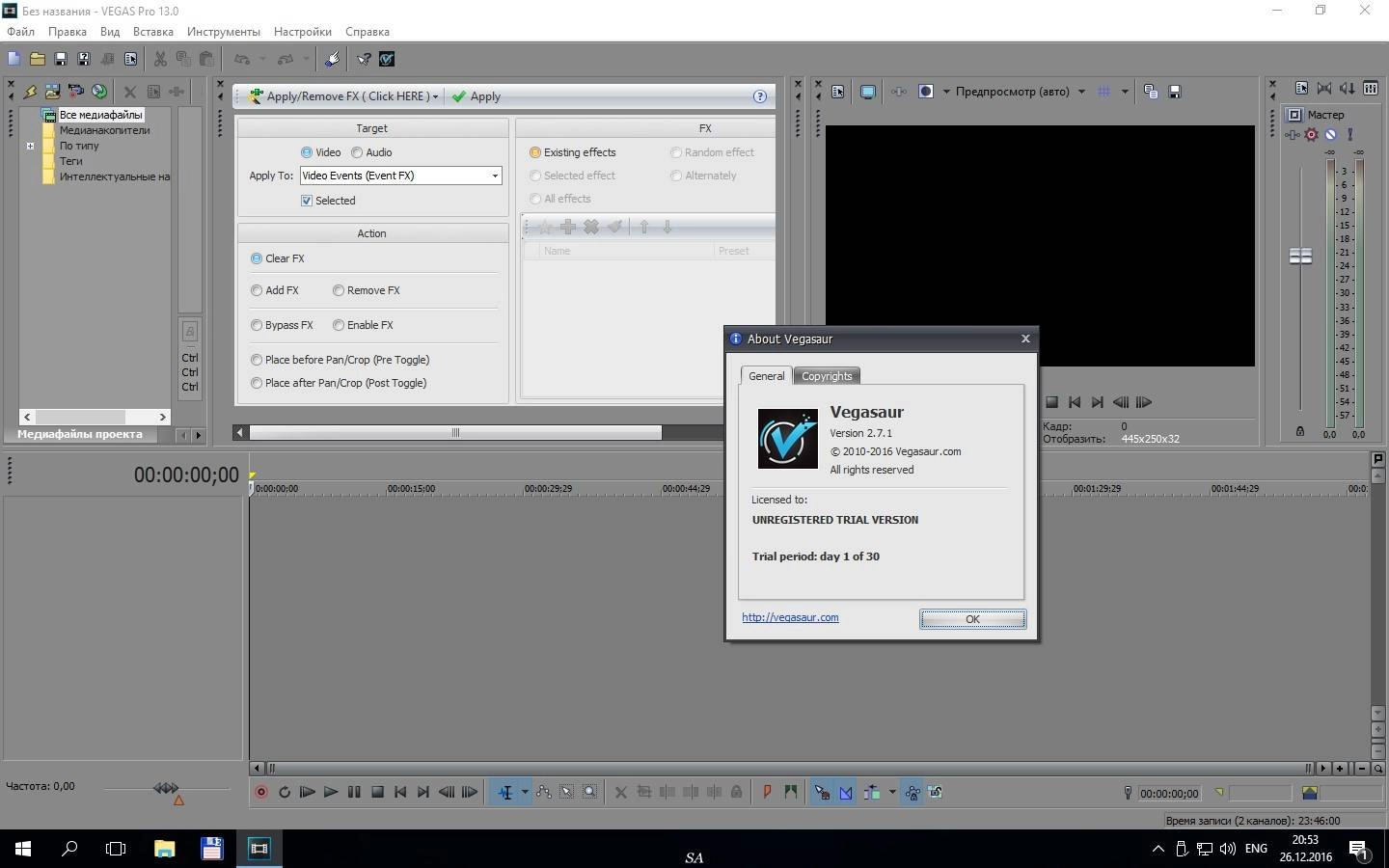Open the Настройки menu
This screenshot has height=868, width=1389.
[x=303, y=32]
